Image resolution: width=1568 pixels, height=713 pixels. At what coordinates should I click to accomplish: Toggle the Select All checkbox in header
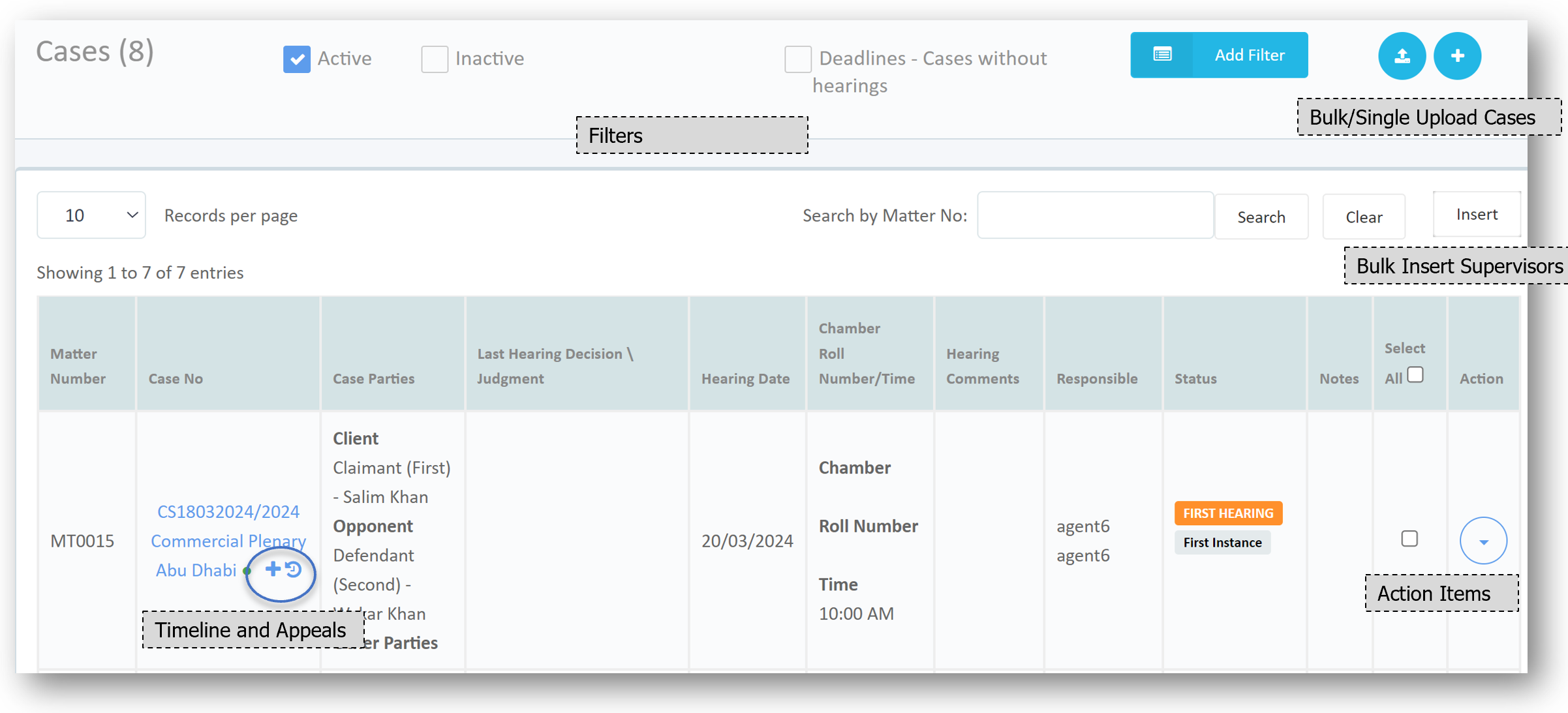[x=1415, y=375]
